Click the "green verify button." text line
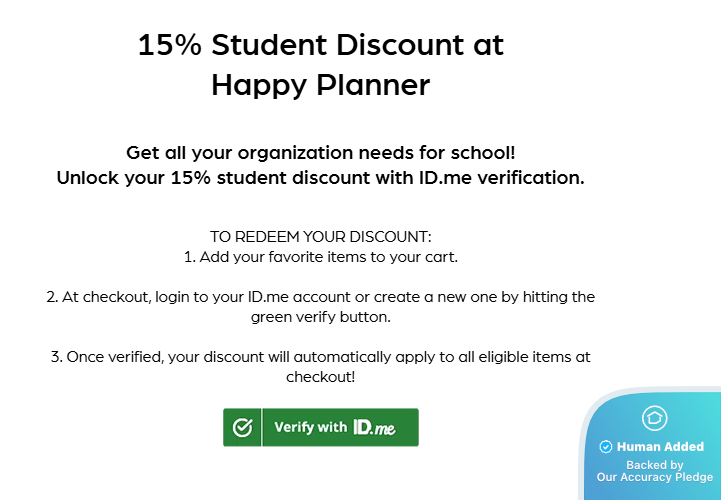721x500 pixels. 320,316
